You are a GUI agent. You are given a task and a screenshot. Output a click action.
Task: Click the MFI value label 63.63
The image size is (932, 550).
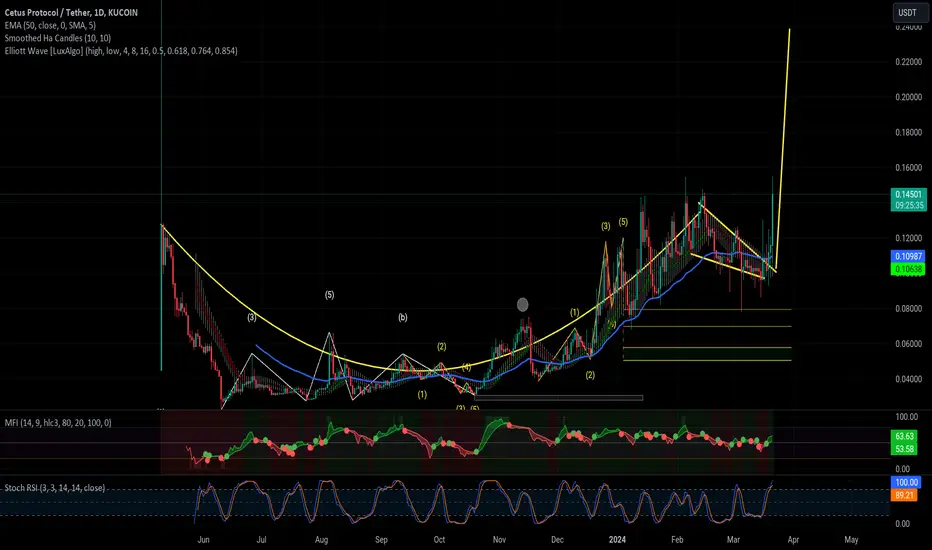tap(904, 436)
